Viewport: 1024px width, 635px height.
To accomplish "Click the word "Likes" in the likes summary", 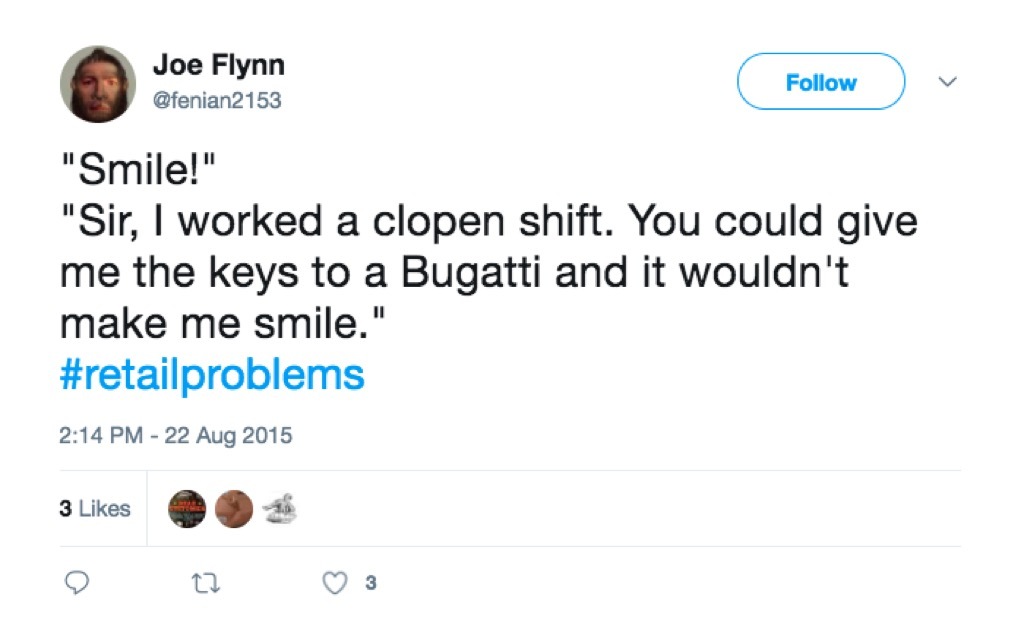I will coord(105,509).
